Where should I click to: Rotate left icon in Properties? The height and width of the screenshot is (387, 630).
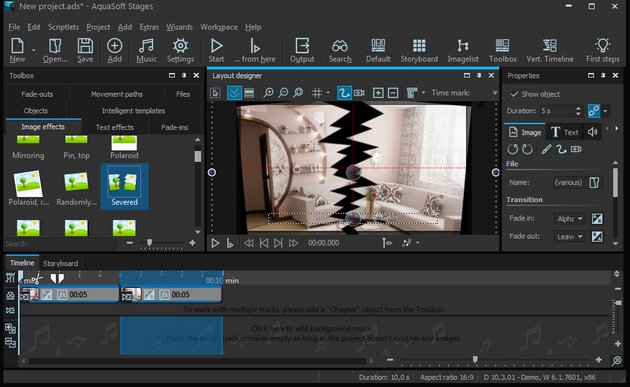coord(513,149)
